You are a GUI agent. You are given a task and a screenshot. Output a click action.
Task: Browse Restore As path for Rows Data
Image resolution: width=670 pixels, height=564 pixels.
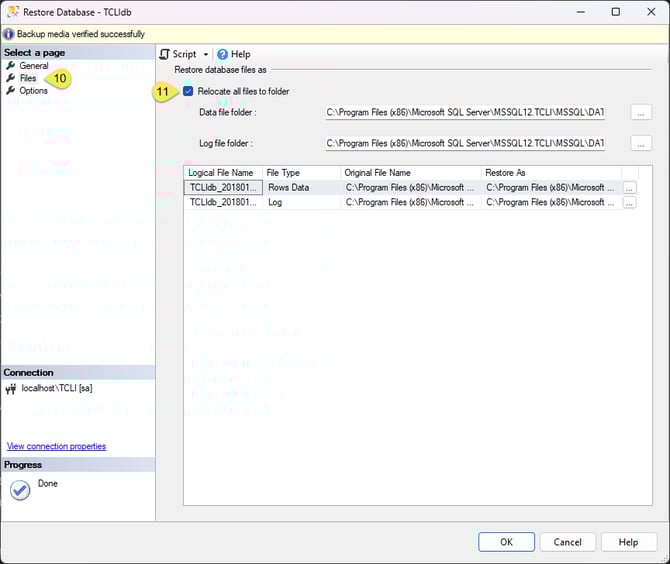[x=629, y=187]
